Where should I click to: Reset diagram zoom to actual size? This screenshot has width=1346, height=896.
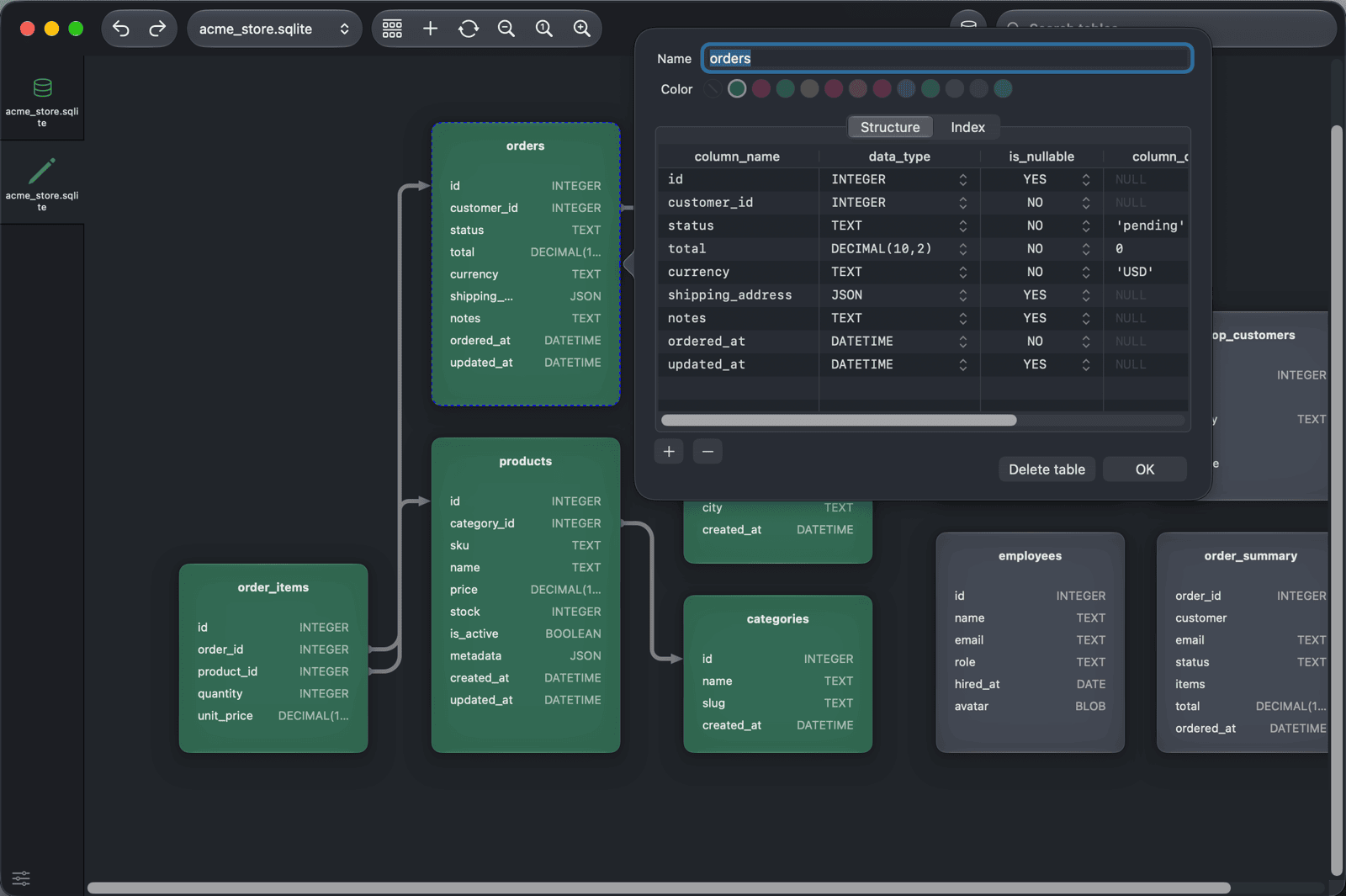pos(544,29)
